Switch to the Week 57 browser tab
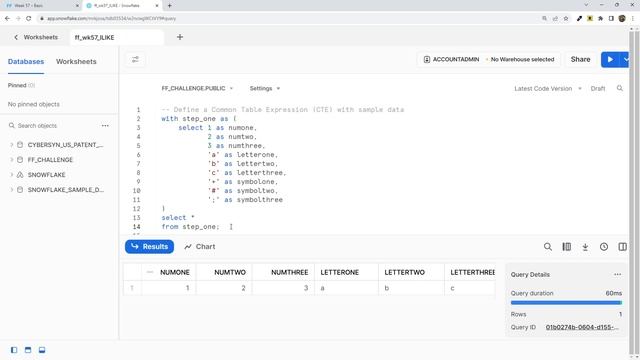Screen dimensions: 640x360 (x=41, y=5)
